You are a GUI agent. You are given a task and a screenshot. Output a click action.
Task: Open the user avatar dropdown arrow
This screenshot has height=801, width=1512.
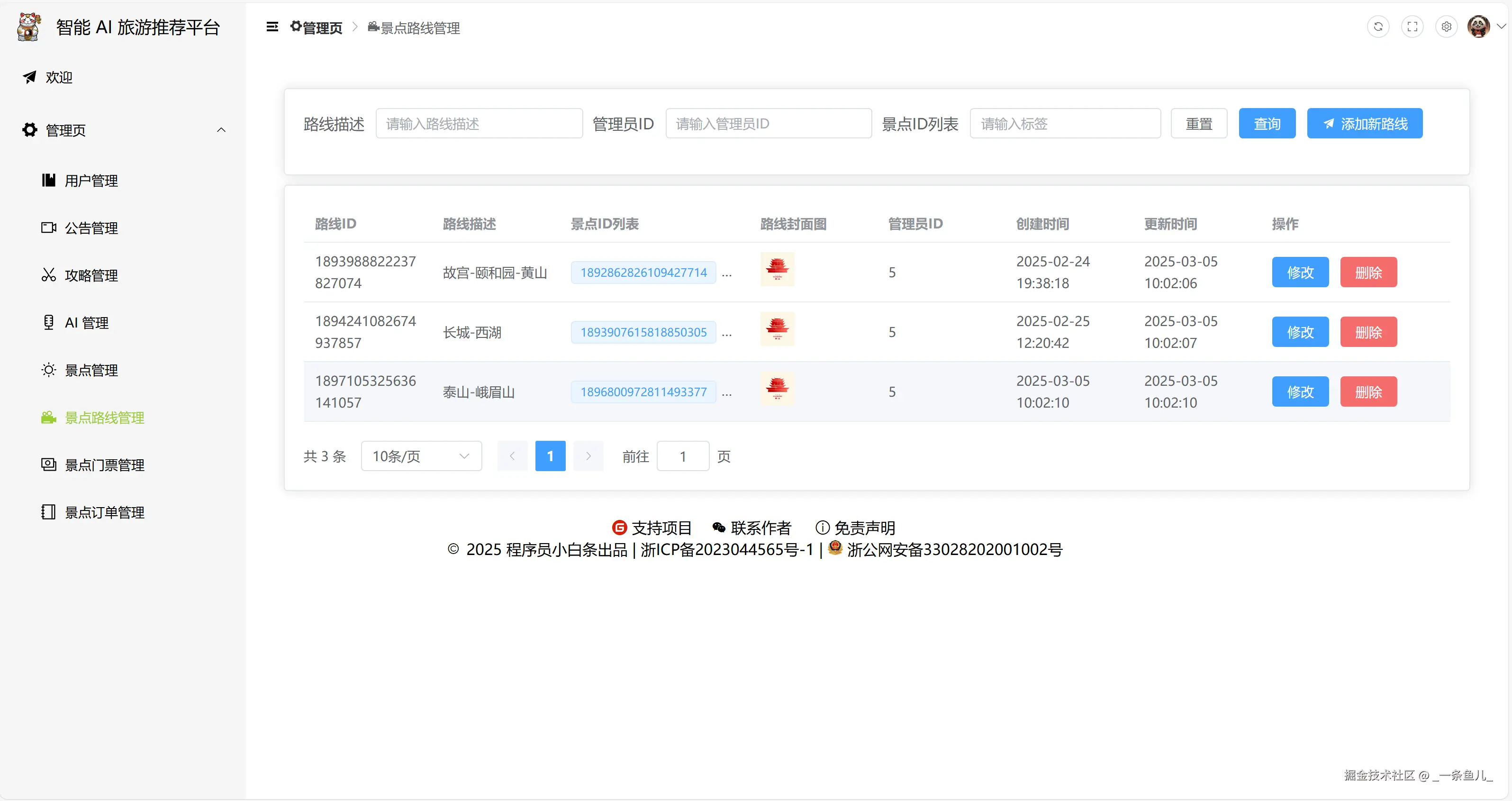1501,27
